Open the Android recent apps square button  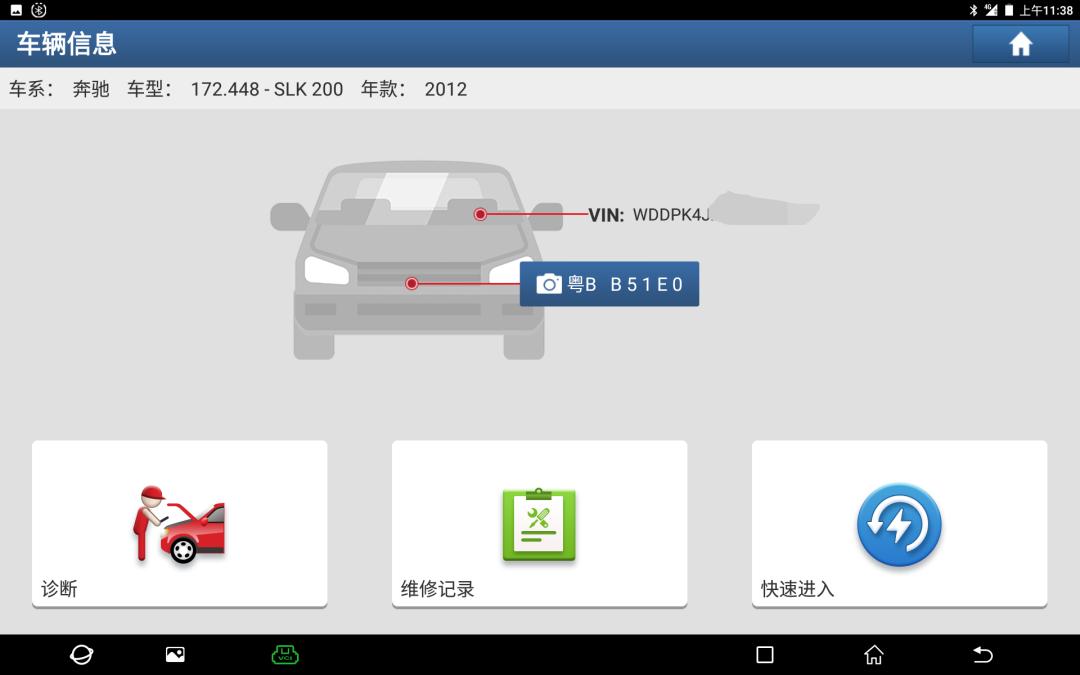coord(765,653)
